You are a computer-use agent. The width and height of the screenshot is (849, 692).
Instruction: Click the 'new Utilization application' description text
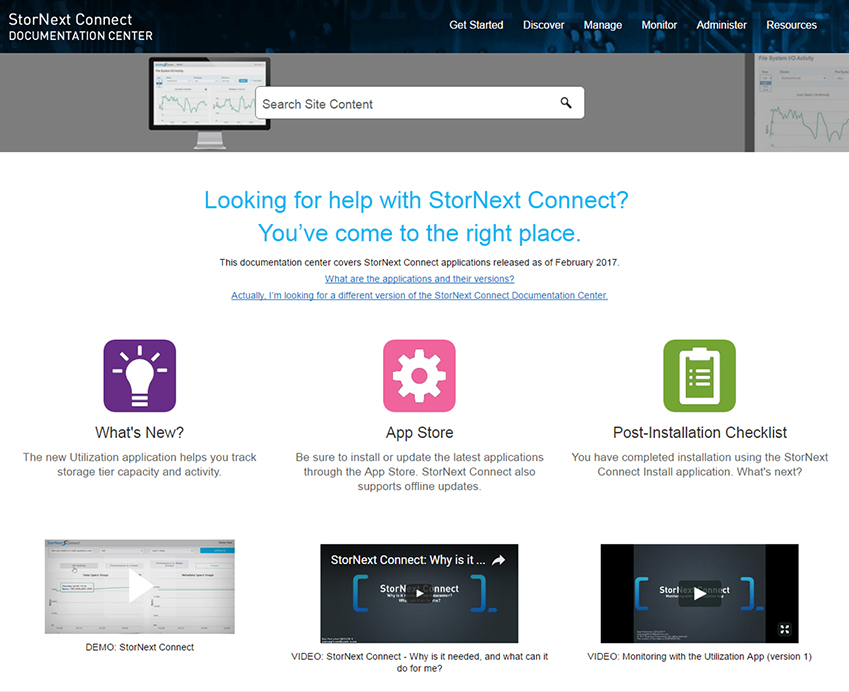point(140,465)
